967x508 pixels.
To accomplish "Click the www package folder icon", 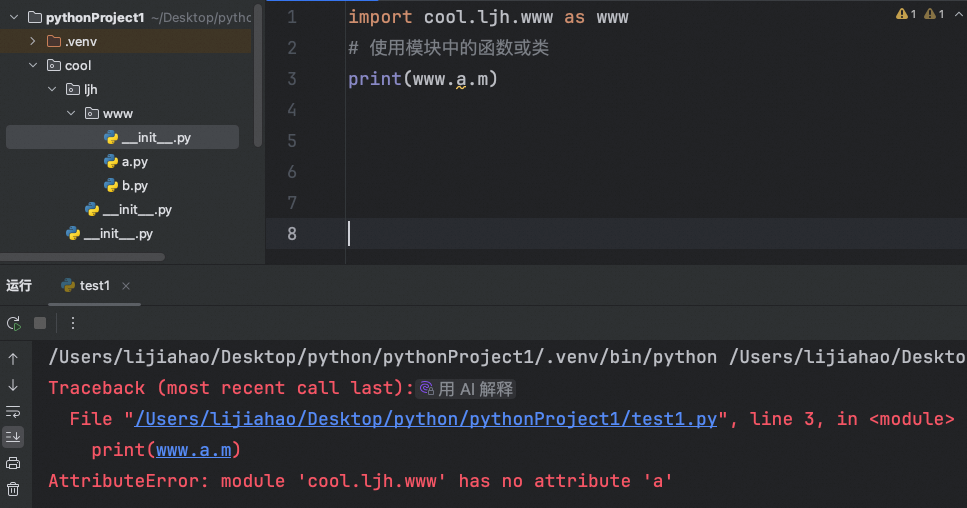I will pos(92,113).
